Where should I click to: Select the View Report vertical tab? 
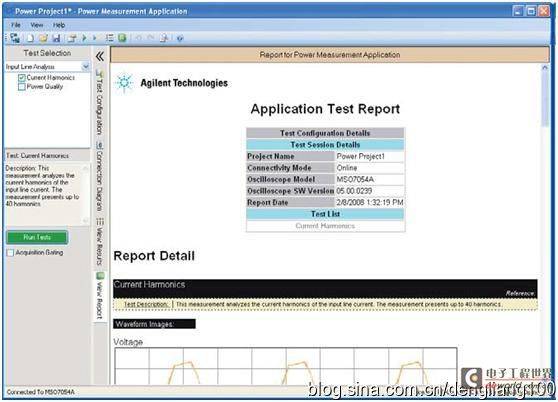(x=100, y=296)
